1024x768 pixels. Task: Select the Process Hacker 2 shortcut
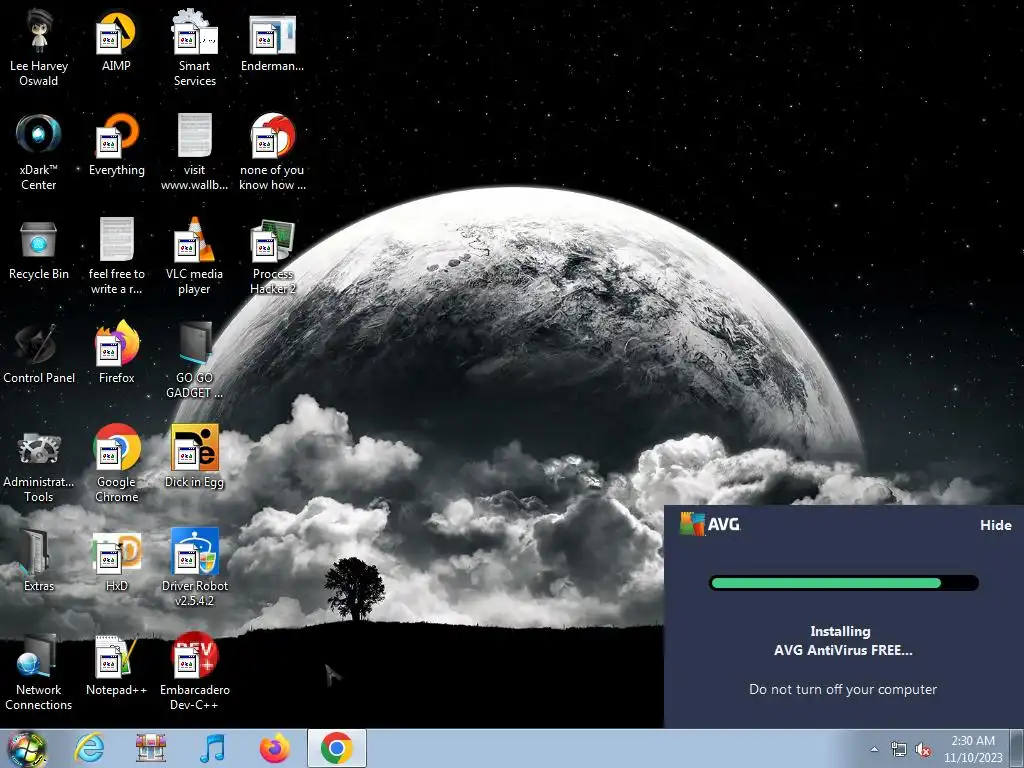272,256
